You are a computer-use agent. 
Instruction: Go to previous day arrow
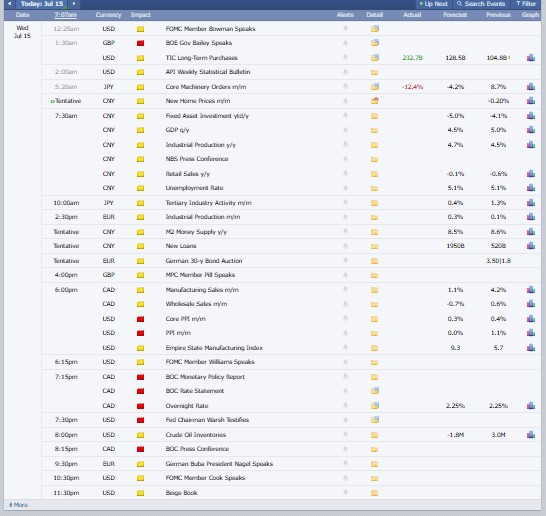coord(10,4)
